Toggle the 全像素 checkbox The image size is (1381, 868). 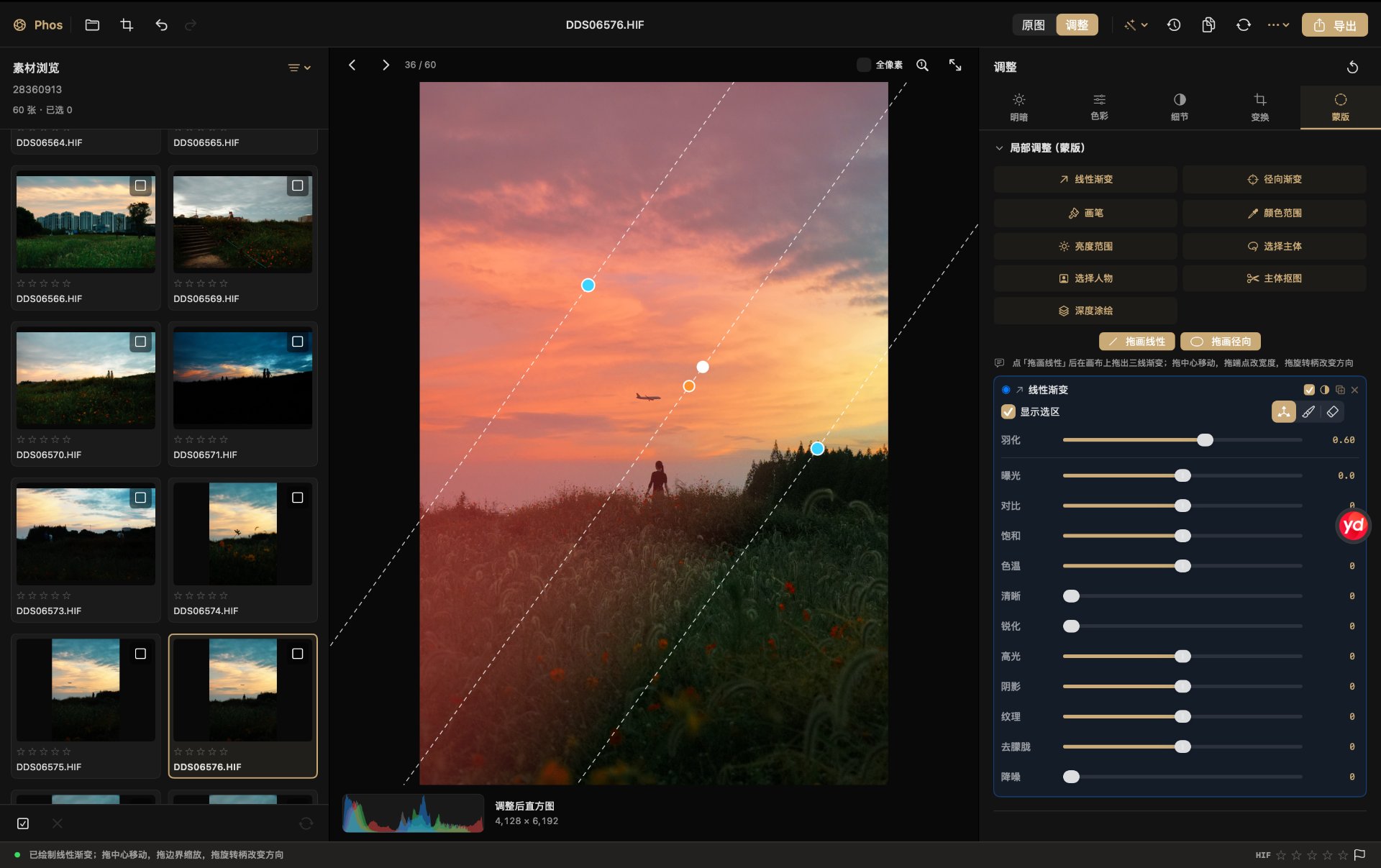pos(864,65)
